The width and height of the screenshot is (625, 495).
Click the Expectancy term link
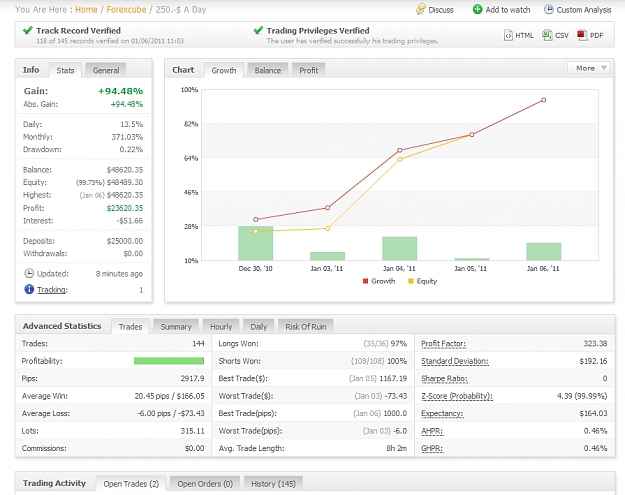point(442,414)
